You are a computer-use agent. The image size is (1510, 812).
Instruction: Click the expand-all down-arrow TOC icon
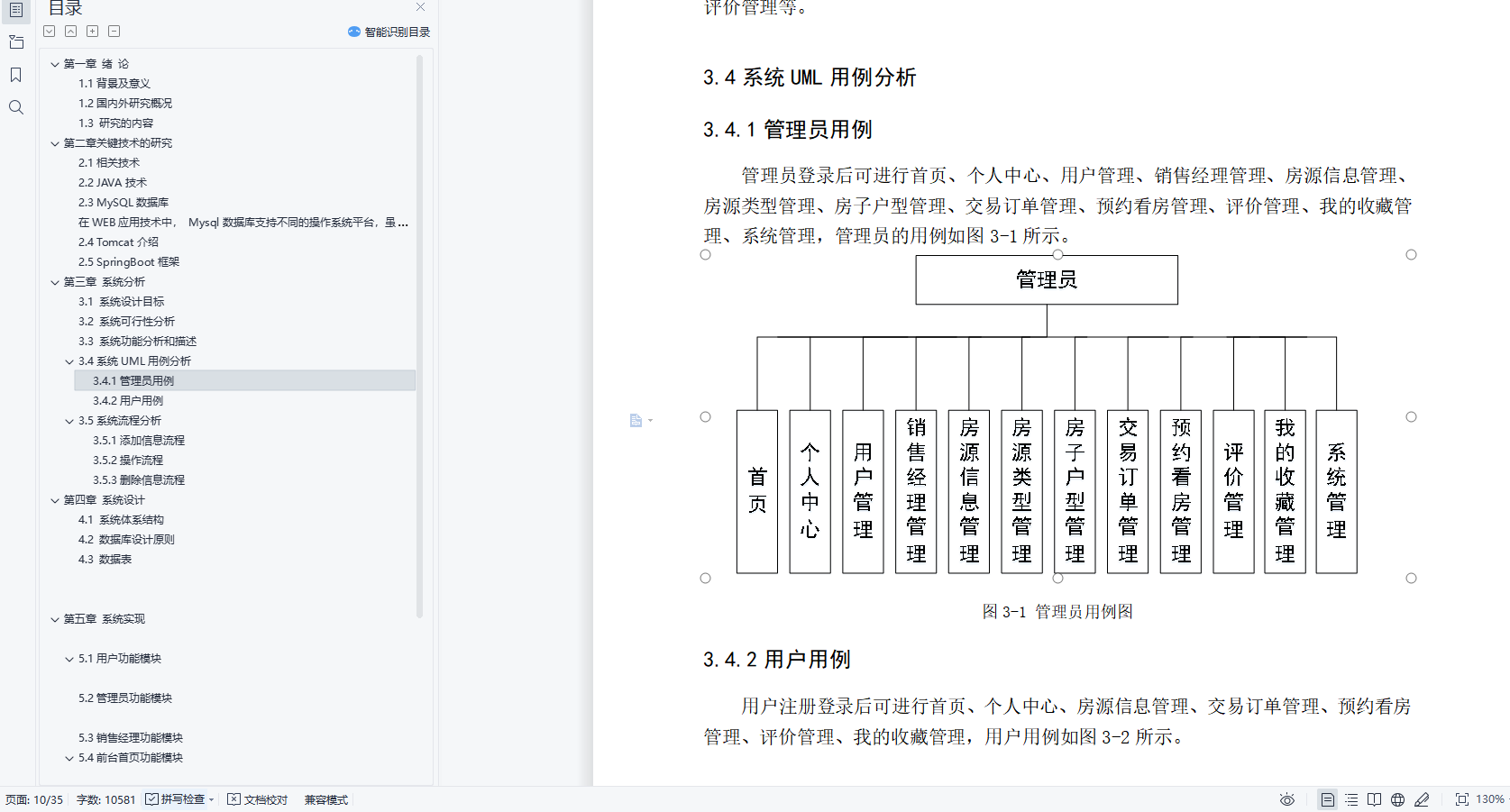pos(50,32)
